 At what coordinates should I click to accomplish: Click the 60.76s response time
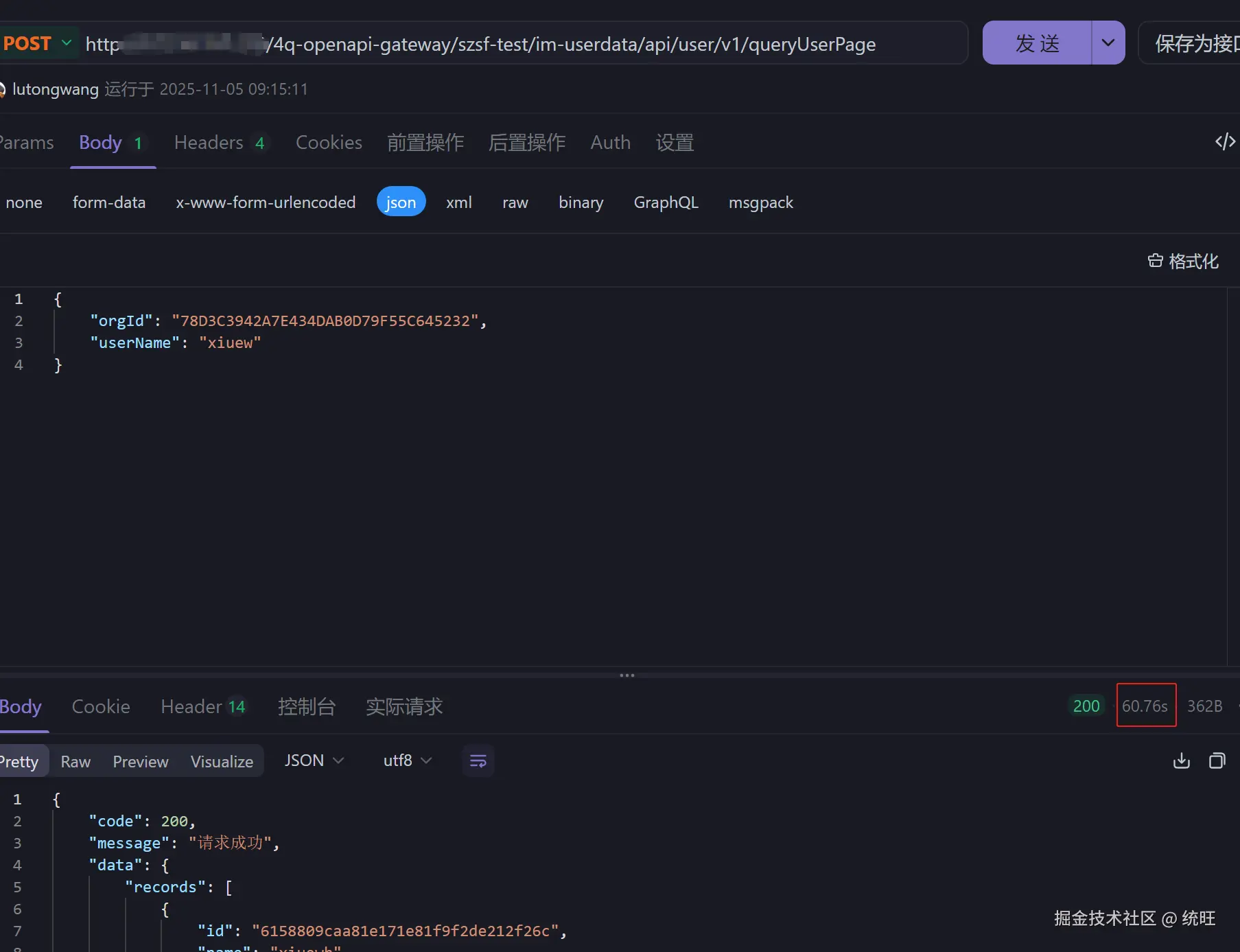tap(1145, 706)
